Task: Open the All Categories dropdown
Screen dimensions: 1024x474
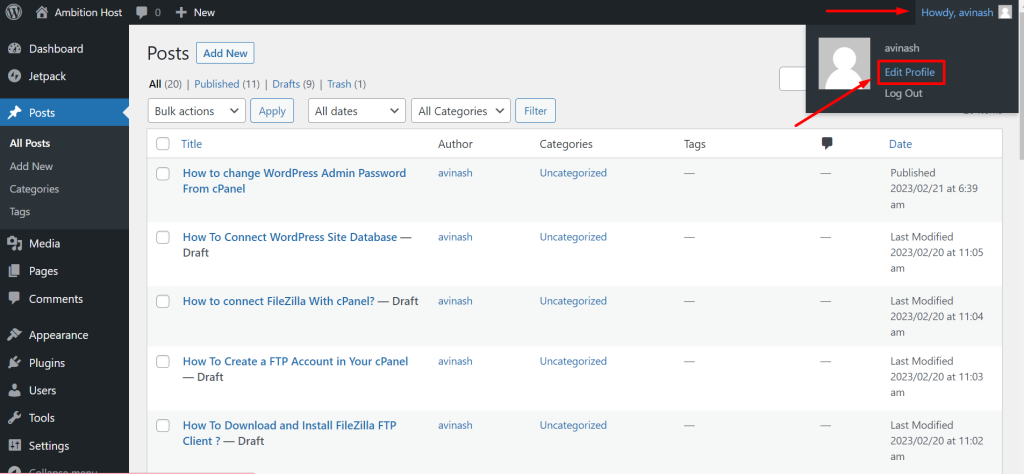Action: tap(460, 111)
